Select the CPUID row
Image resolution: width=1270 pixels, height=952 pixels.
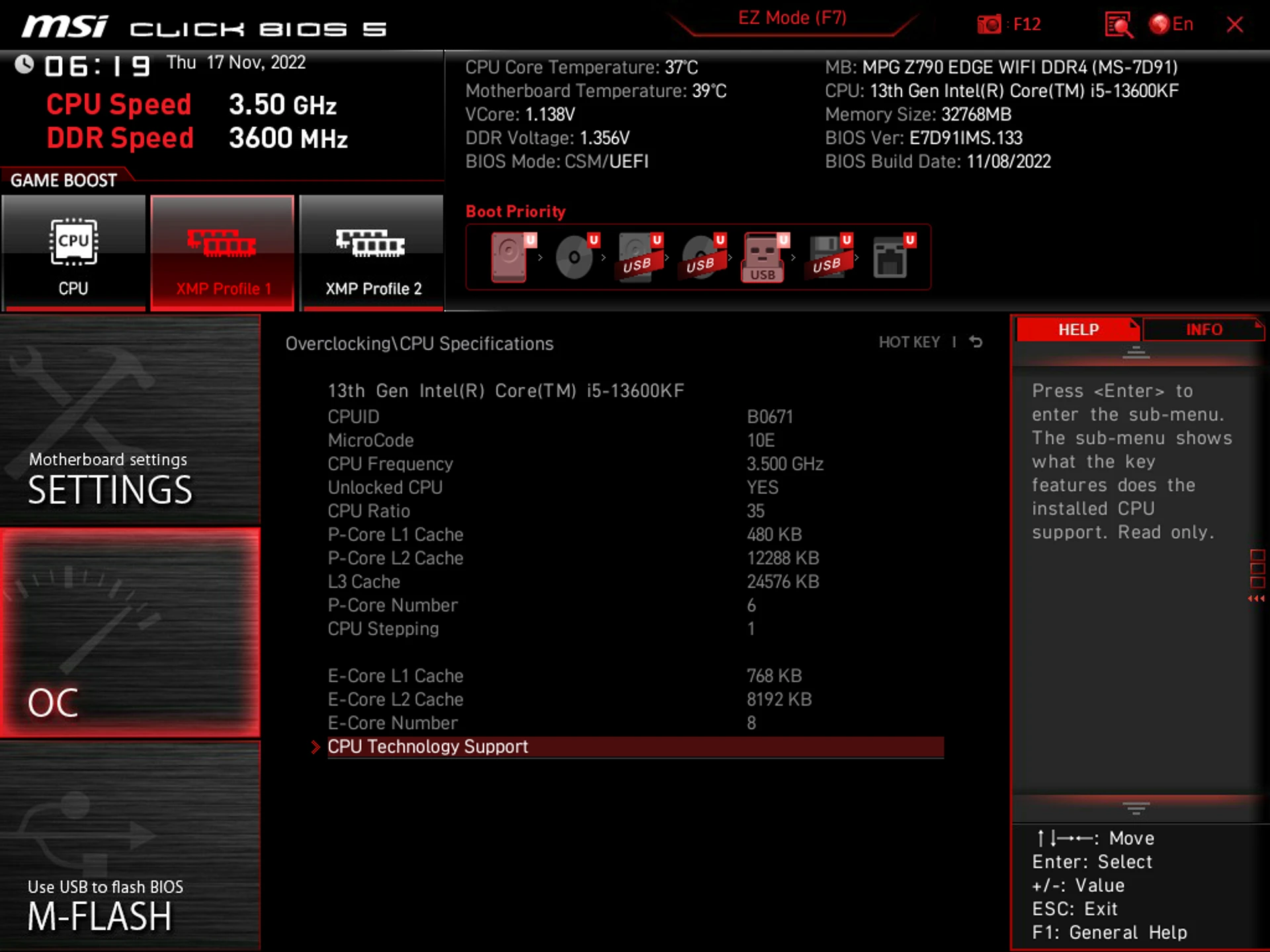(x=635, y=416)
